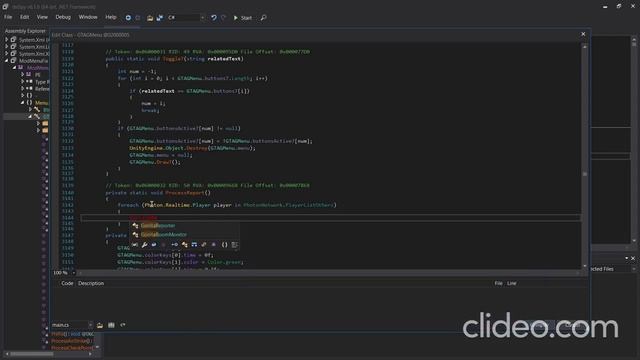Expand the Type References node

pyautogui.click(x=22, y=82)
